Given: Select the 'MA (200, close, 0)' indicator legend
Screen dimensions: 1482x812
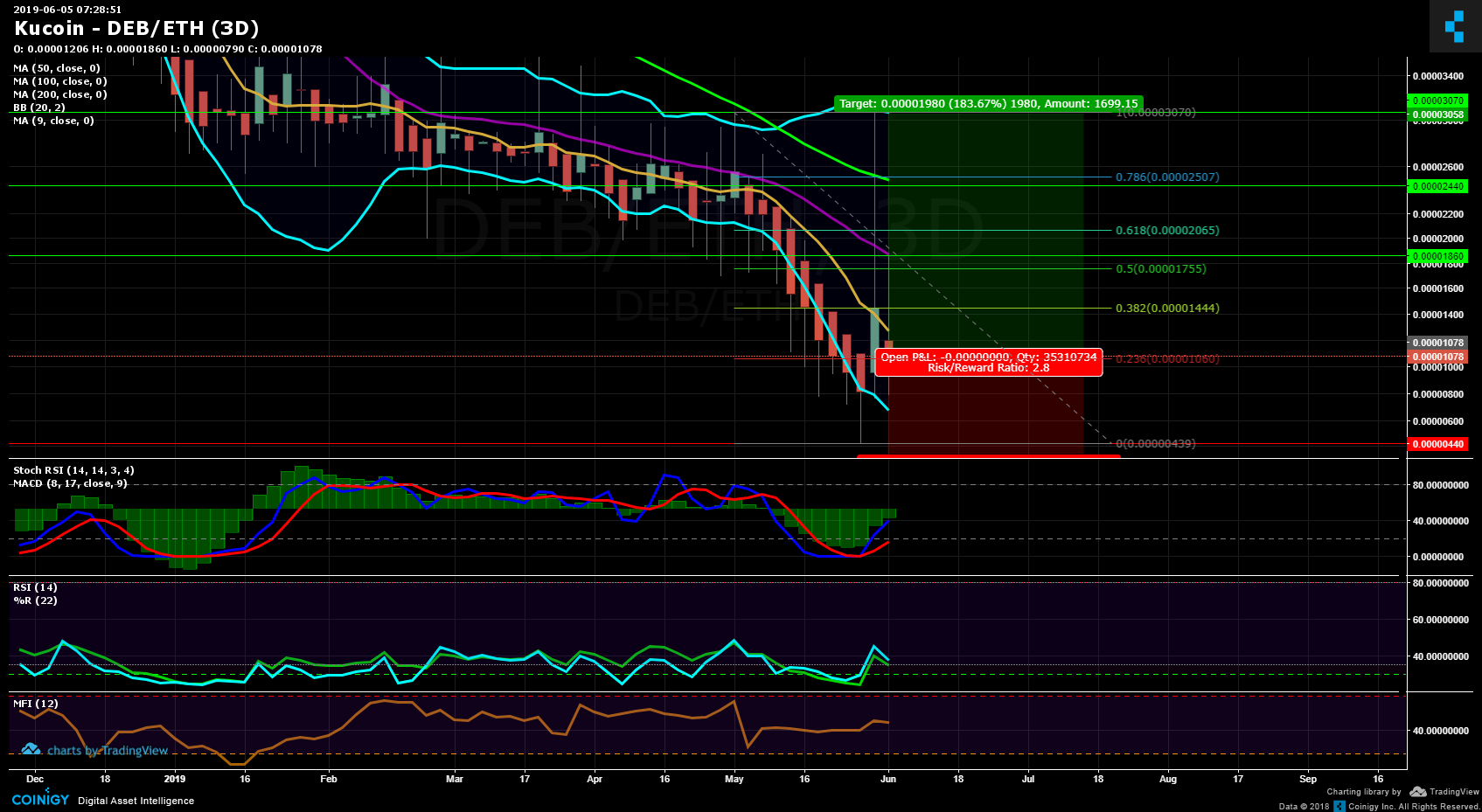Looking at the screenshot, I should click(x=60, y=94).
